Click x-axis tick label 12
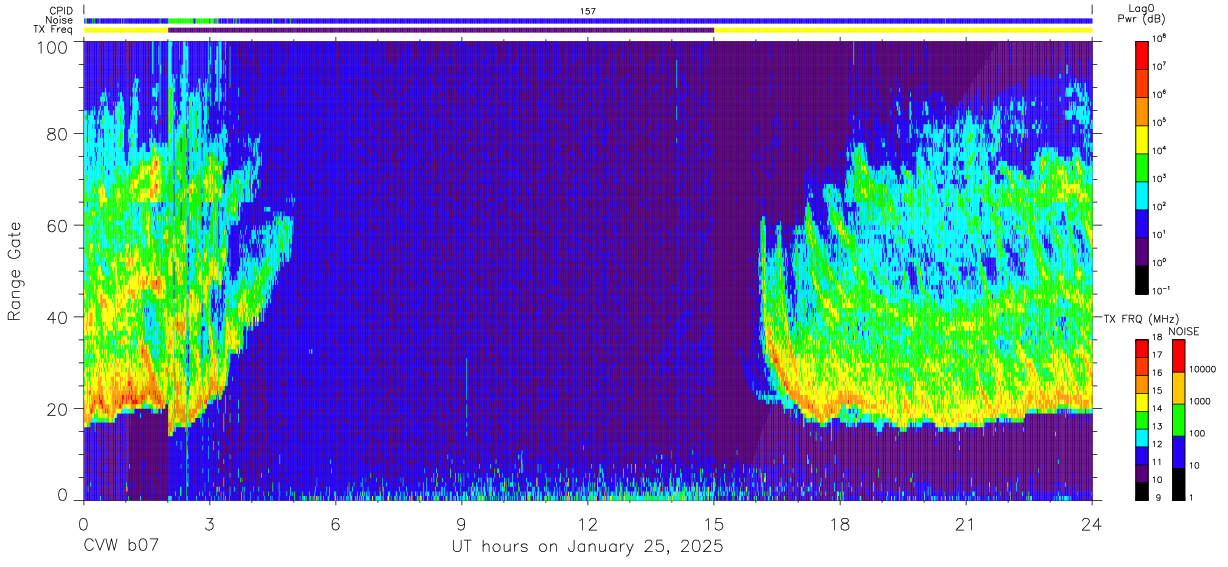Screen dimensions: 1228x567 (588, 525)
